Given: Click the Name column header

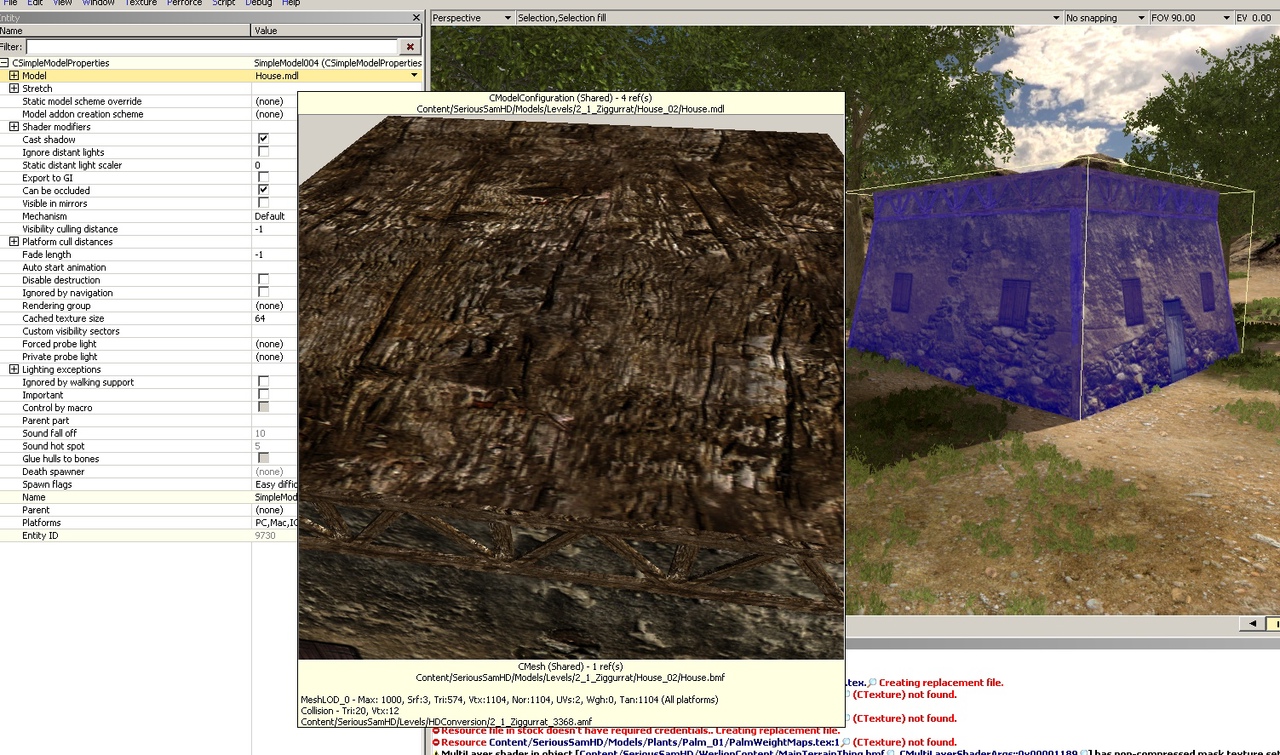Looking at the screenshot, I should tap(125, 31).
